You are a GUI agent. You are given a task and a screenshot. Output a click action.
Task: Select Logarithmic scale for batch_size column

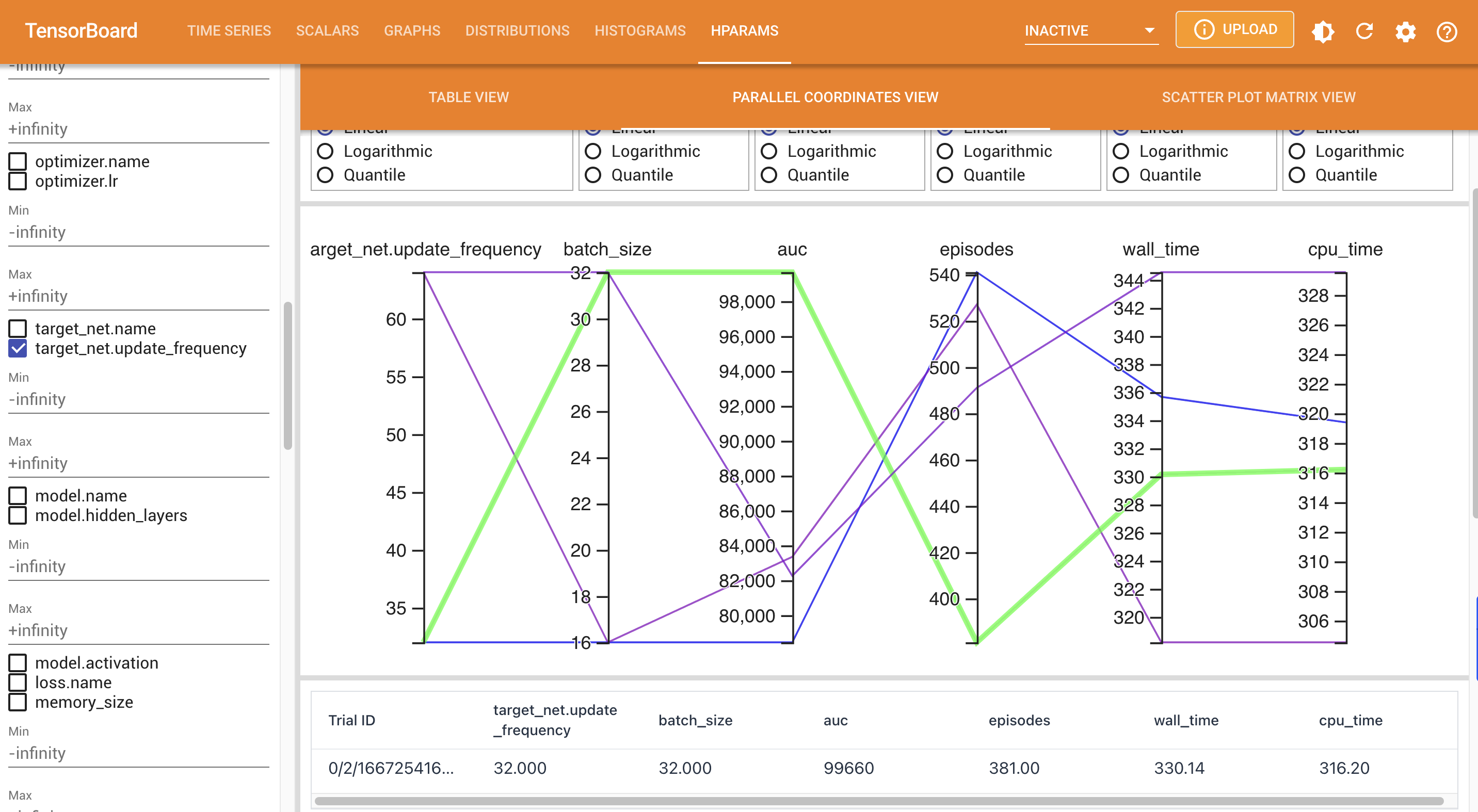[x=592, y=151]
